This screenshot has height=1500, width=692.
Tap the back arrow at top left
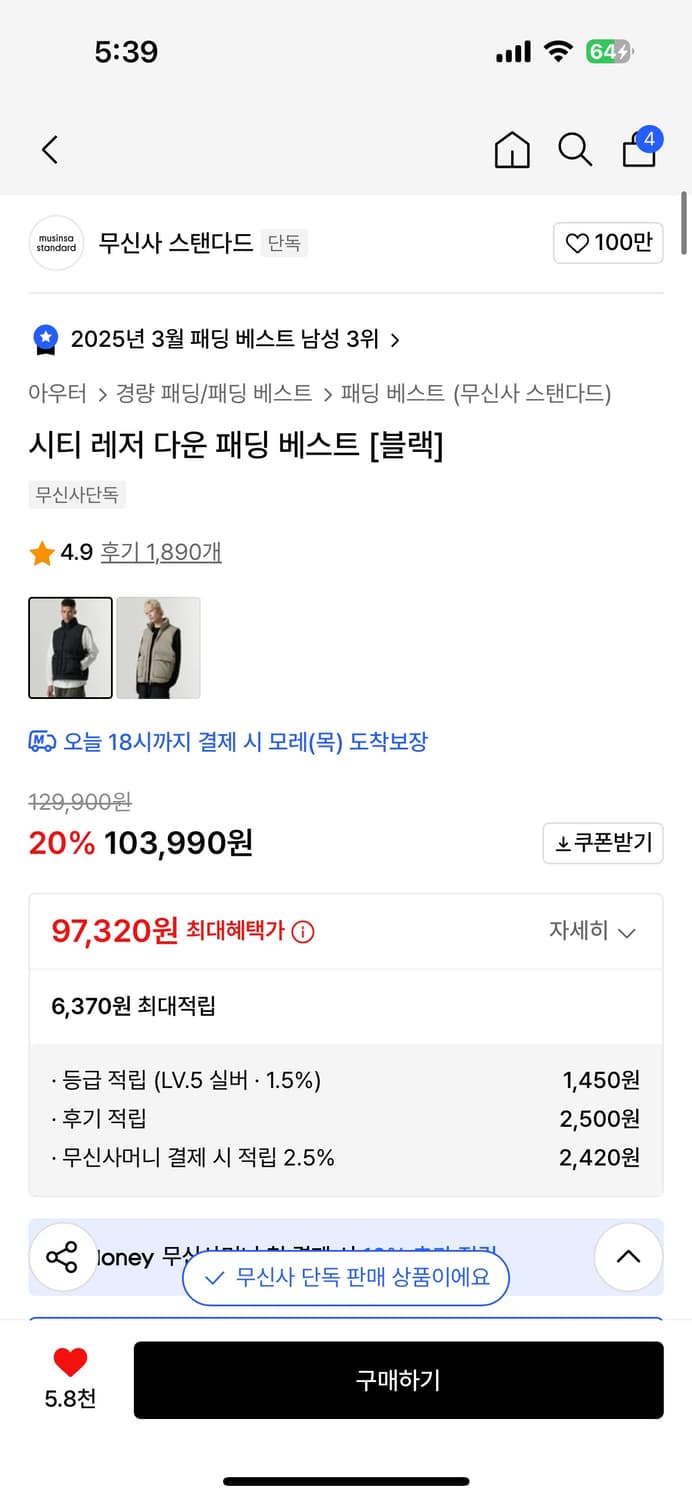pos(50,149)
